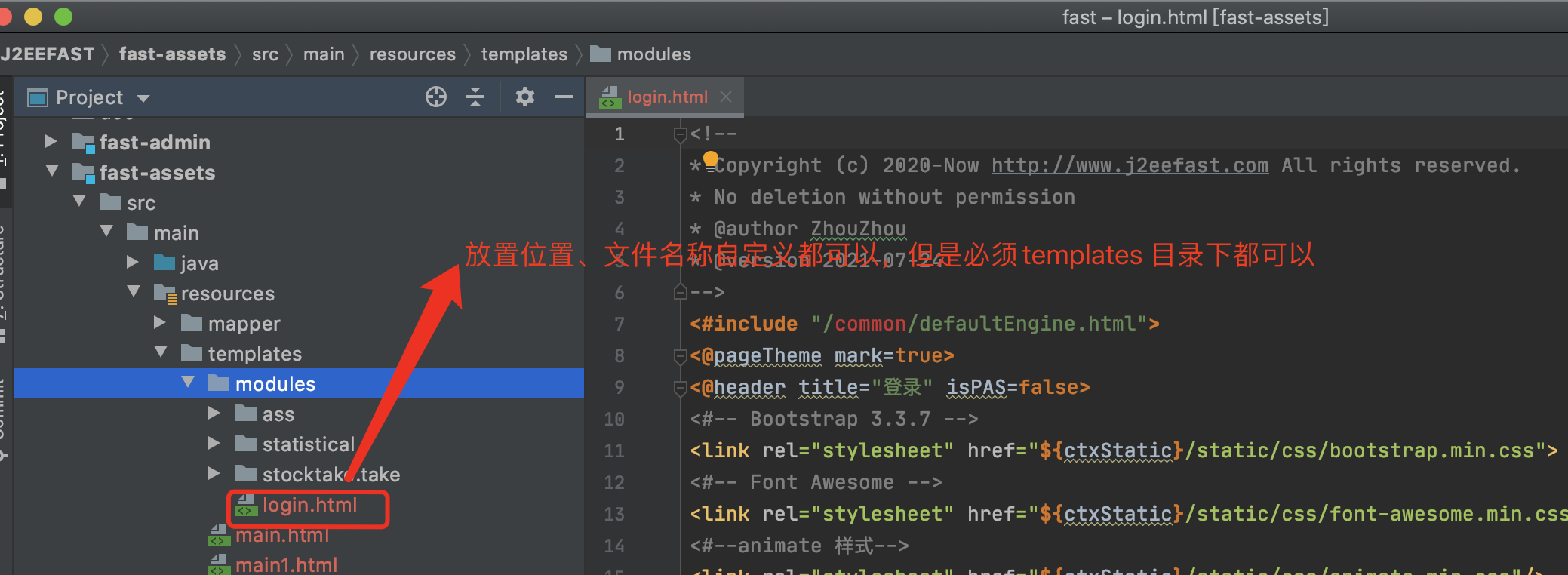Click line number 7 in gutter
The image size is (1568, 575).
point(619,324)
